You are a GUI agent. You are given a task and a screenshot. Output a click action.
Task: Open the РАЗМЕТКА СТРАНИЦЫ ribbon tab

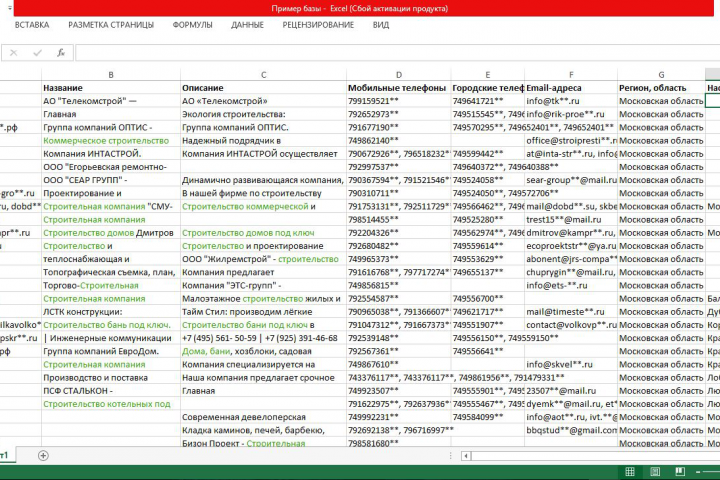coord(111,25)
